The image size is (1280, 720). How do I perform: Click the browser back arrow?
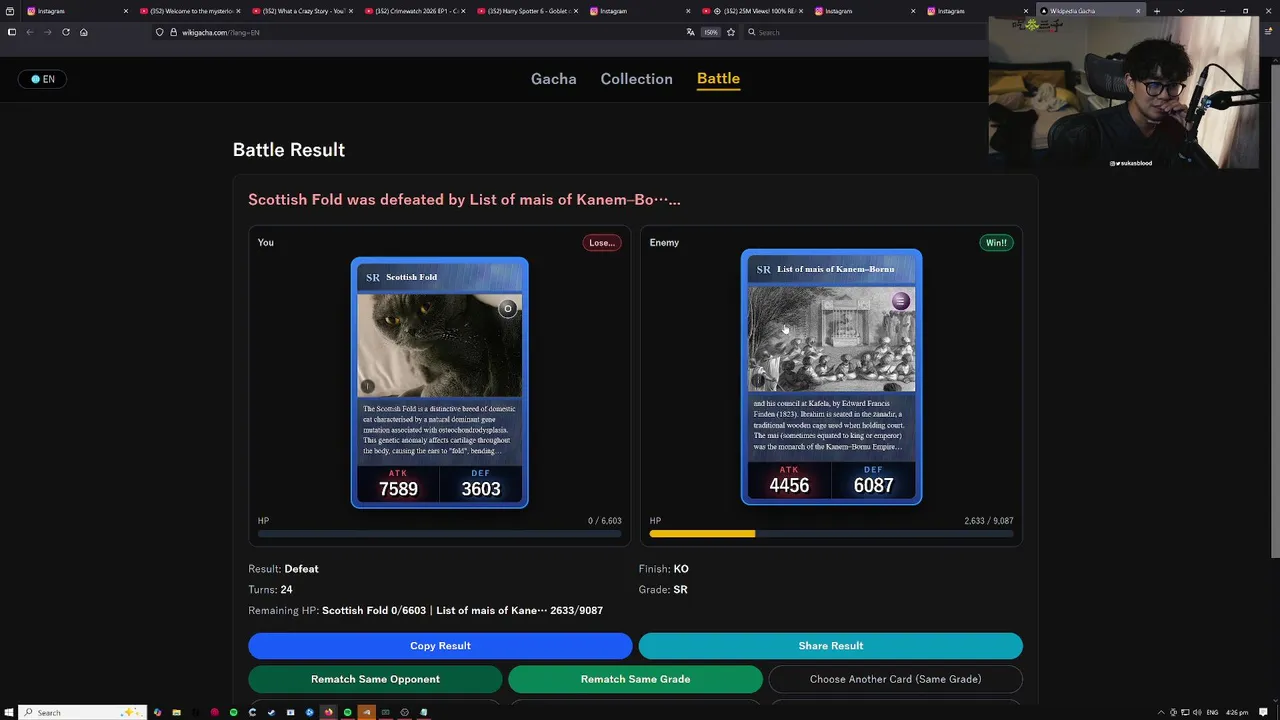29,32
